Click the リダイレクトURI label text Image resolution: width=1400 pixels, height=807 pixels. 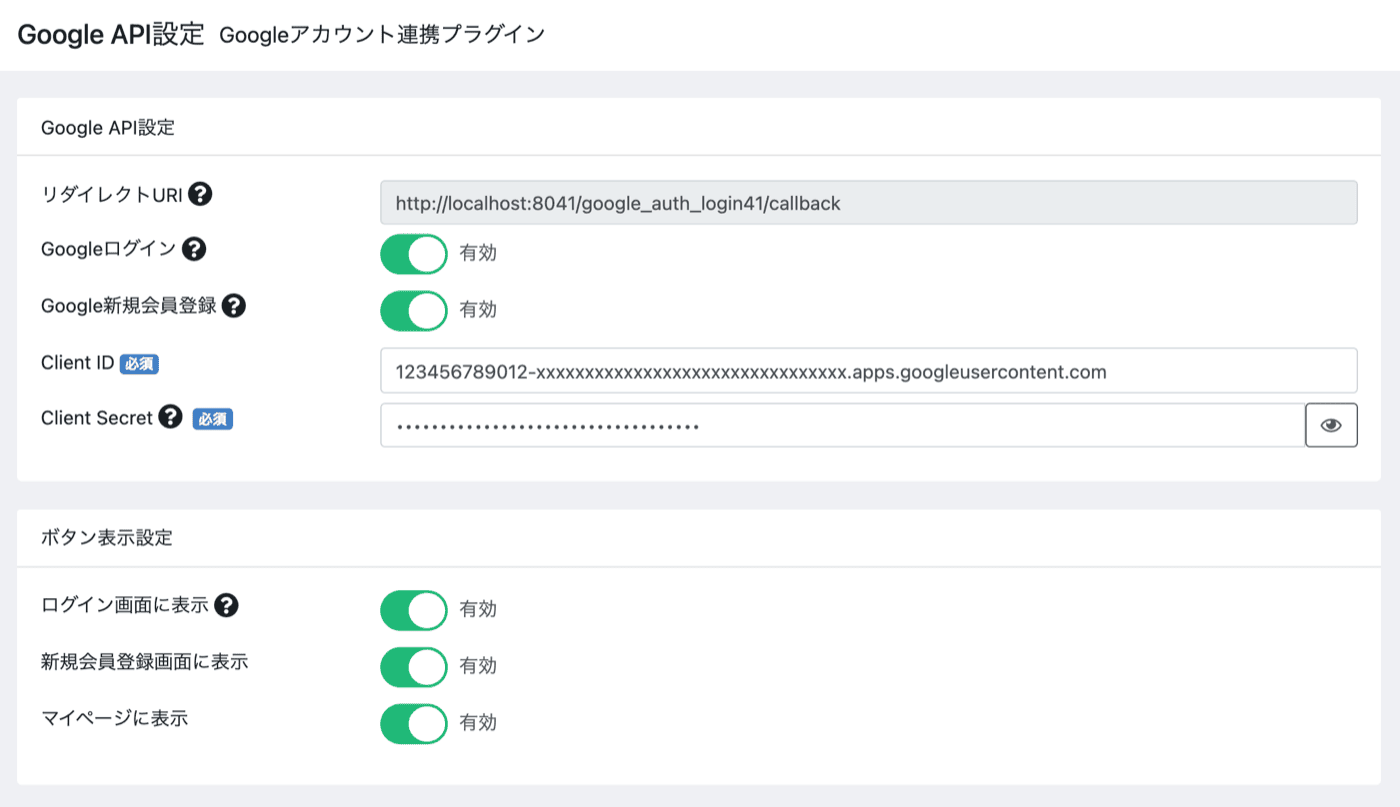[112, 194]
